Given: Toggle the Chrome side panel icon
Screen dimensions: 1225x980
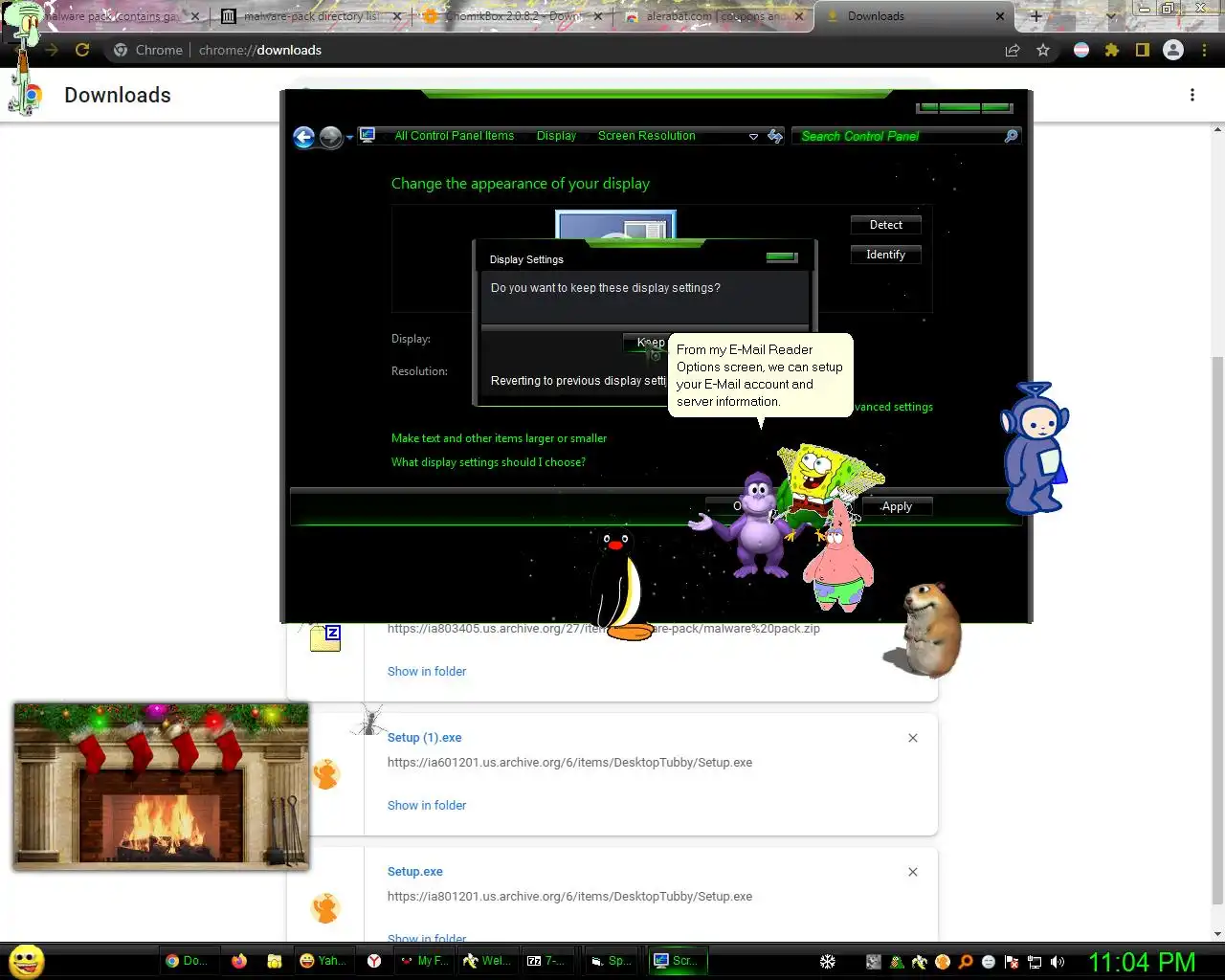Looking at the screenshot, I should [1142, 50].
